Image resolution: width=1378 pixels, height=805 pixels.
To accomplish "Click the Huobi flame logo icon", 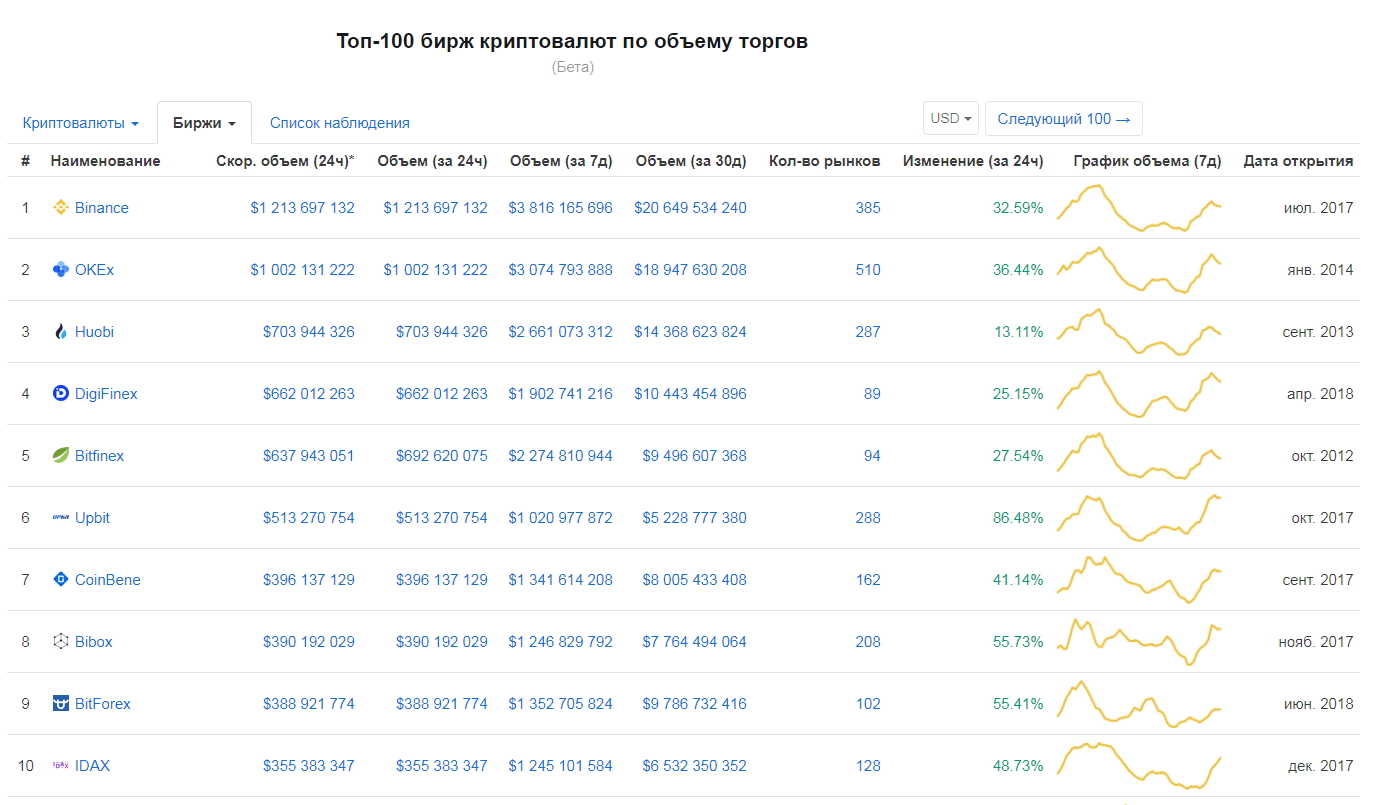I will click(x=60, y=332).
